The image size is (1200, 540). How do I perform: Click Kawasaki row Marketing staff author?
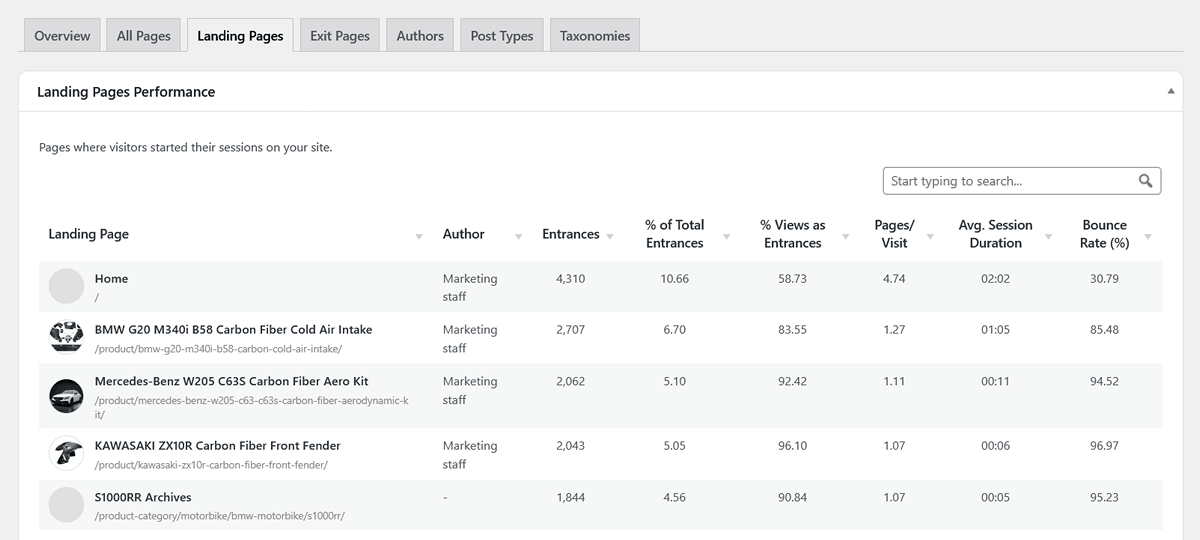coord(470,455)
